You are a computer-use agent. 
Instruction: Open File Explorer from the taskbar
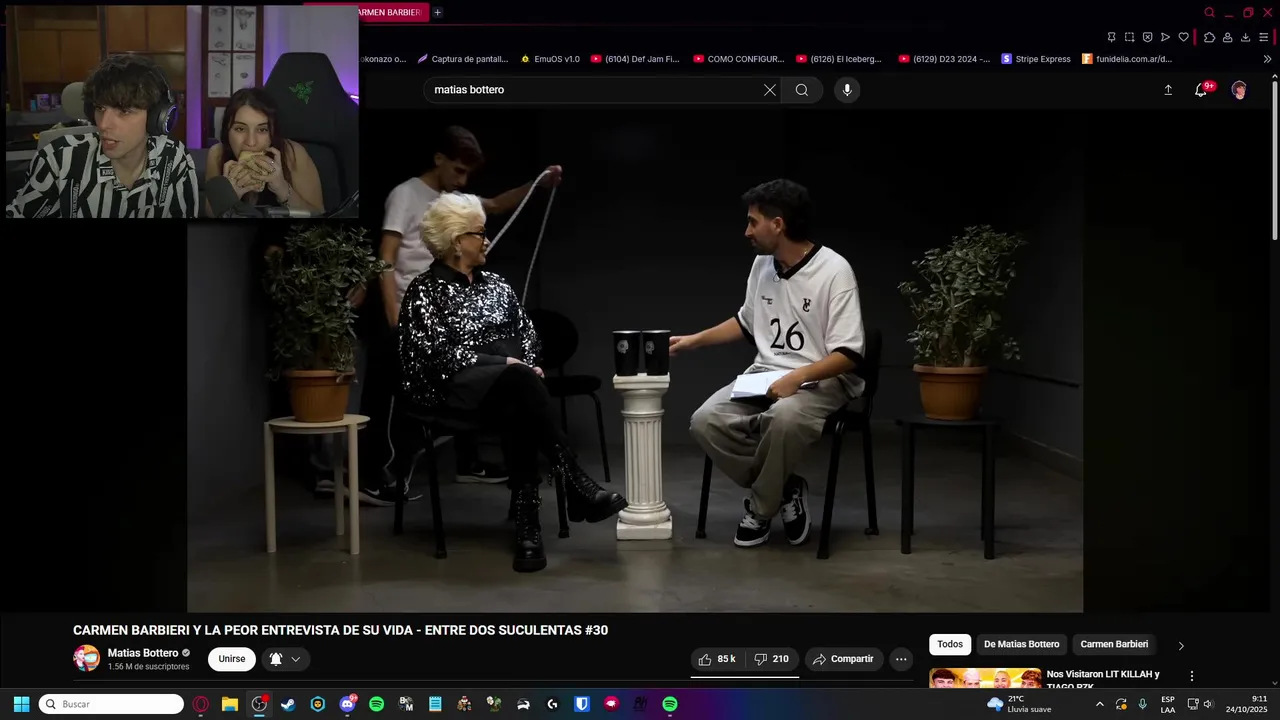coord(230,704)
